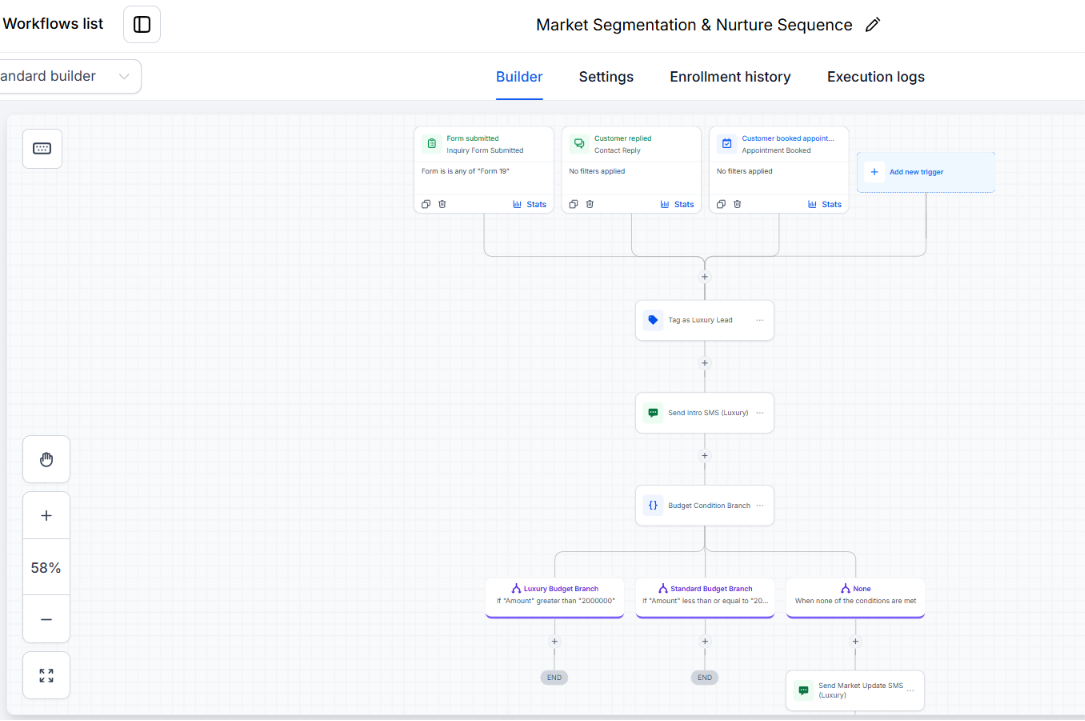Click END marker under Luxury Budget Branch
Image resolution: width=1085 pixels, height=721 pixels.
tap(554, 677)
